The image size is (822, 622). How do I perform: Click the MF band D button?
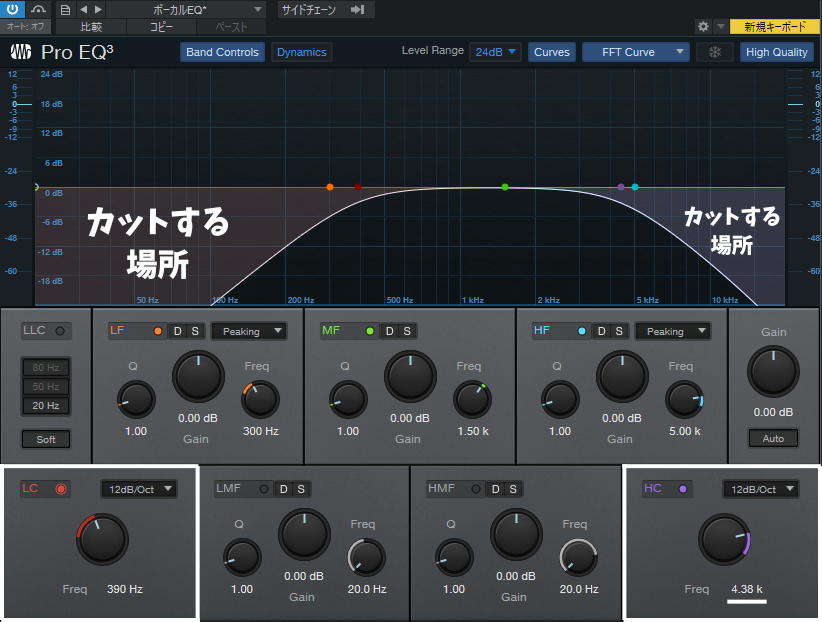coord(390,331)
